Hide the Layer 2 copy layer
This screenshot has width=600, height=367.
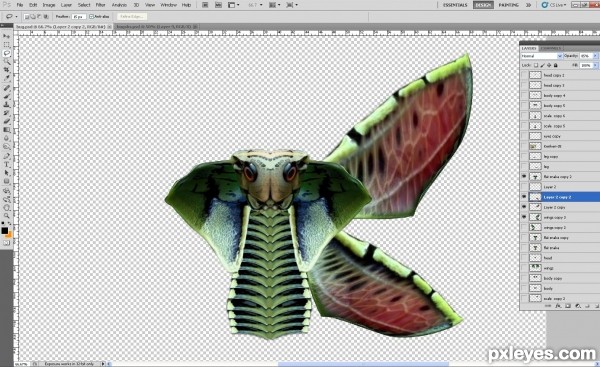pyautogui.click(x=524, y=207)
